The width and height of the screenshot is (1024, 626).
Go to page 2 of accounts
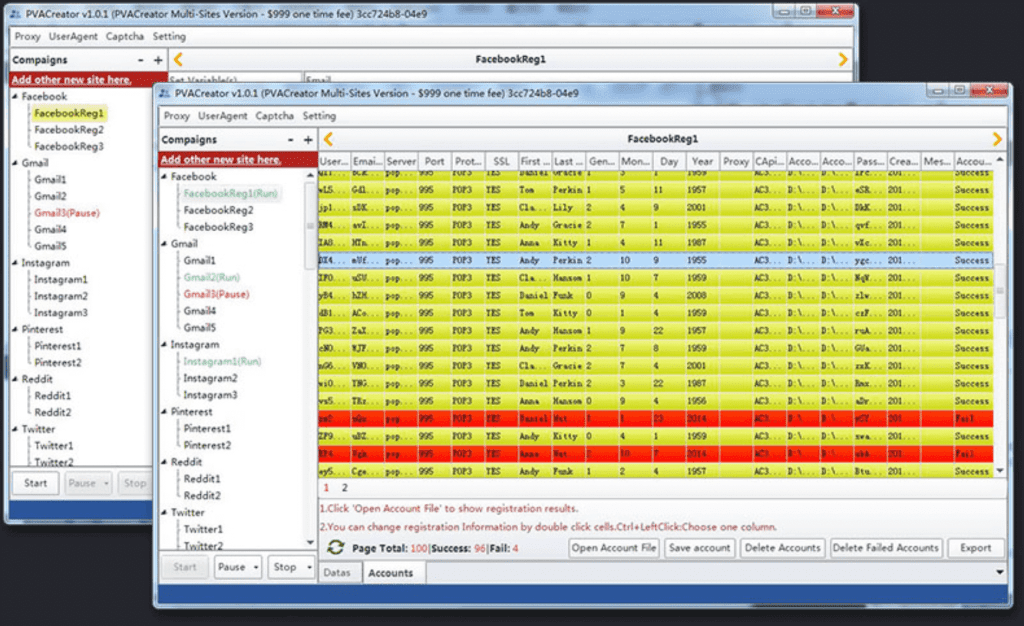click(344, 488)
